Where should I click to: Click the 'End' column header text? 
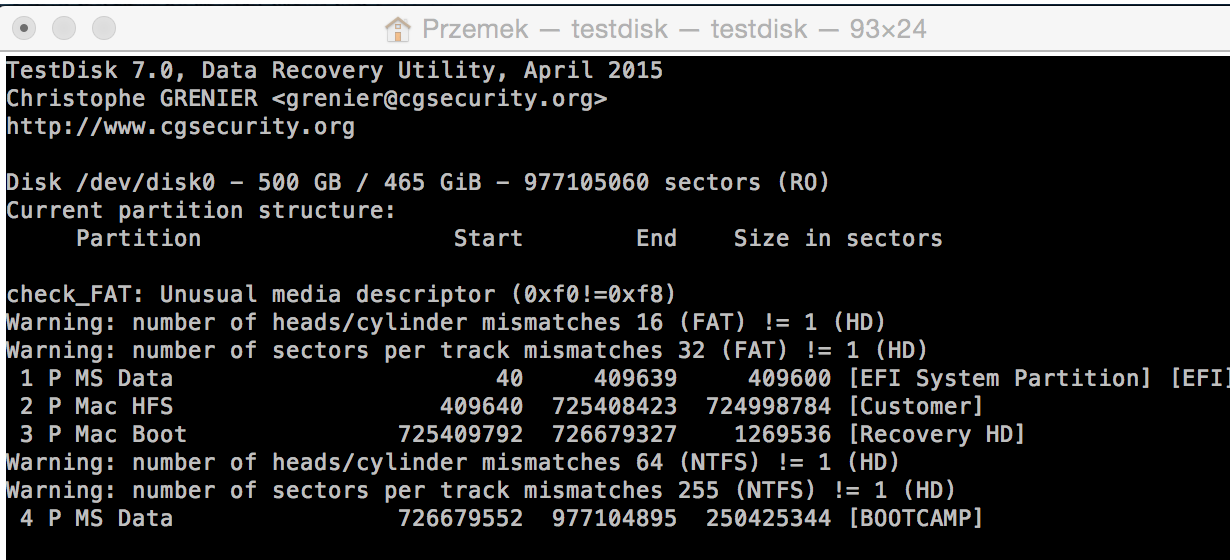(x=656, y=239)
